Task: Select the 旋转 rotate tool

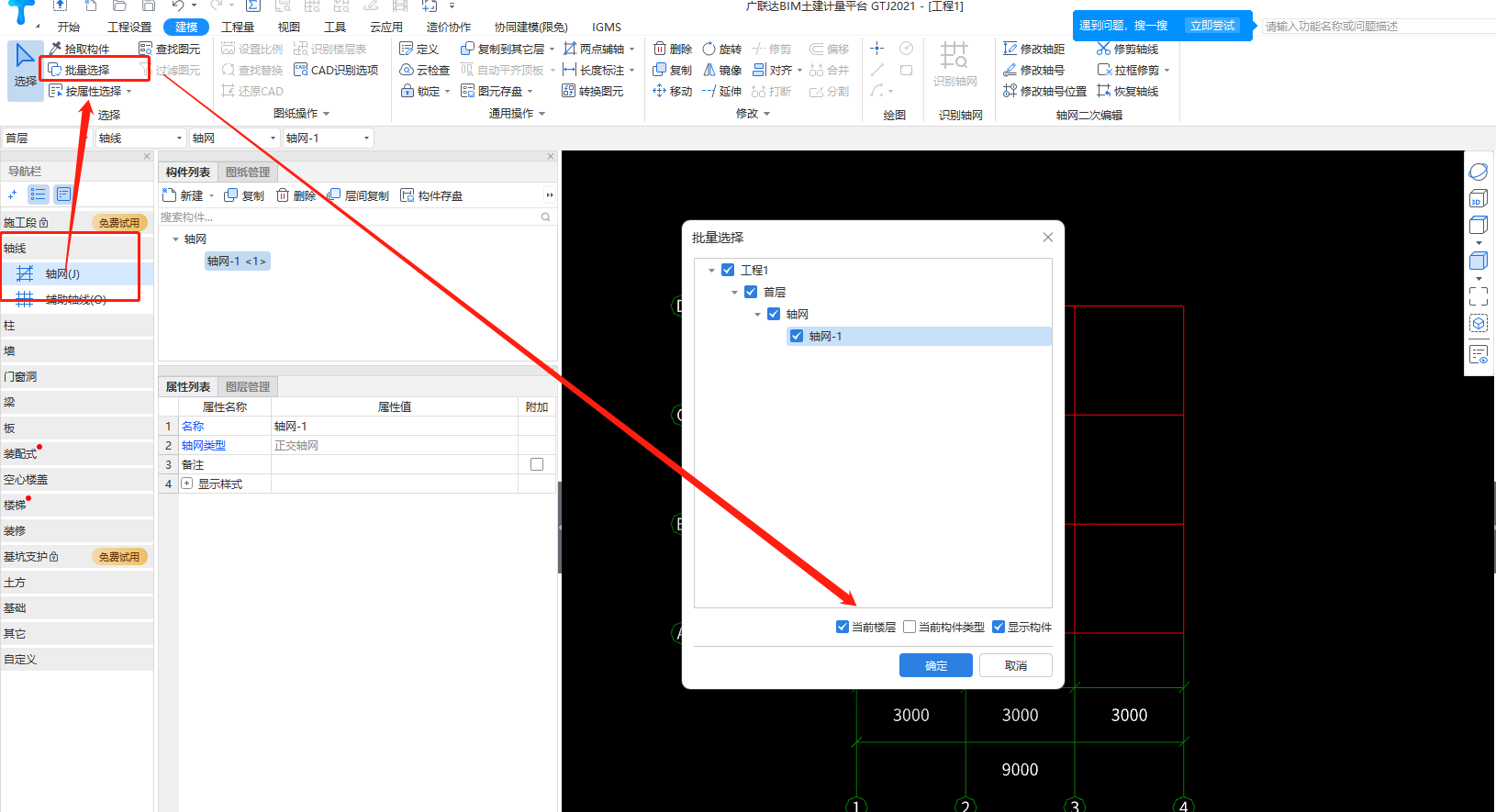Action: pos(722,49)
